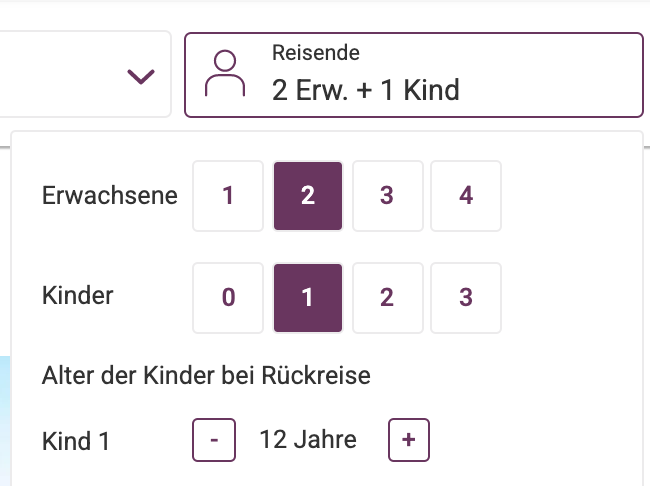Click the Erwachsene row label
Screen dimensions: 650x486
[110, 195]
